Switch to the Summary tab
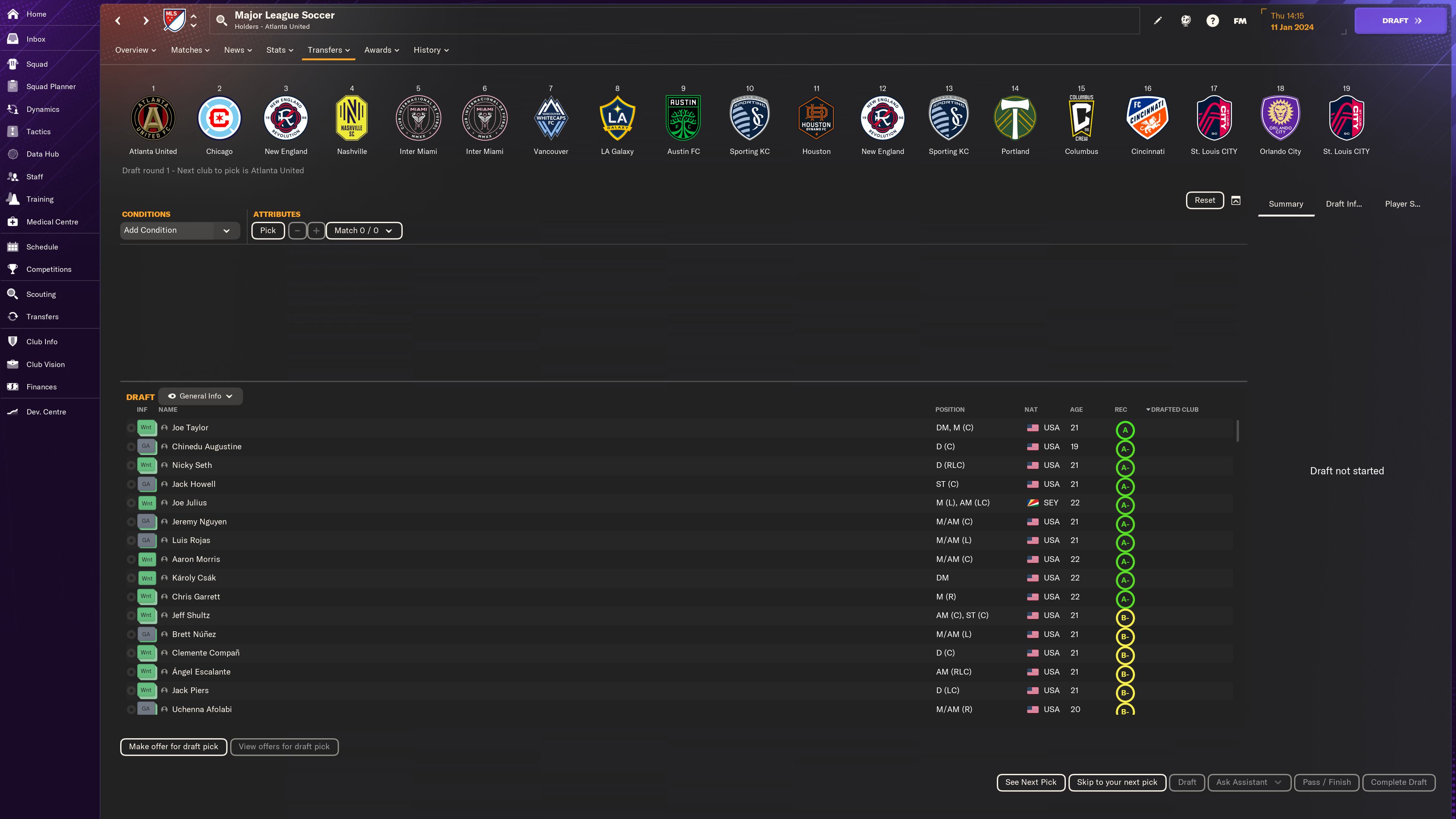 (1286, 204)
